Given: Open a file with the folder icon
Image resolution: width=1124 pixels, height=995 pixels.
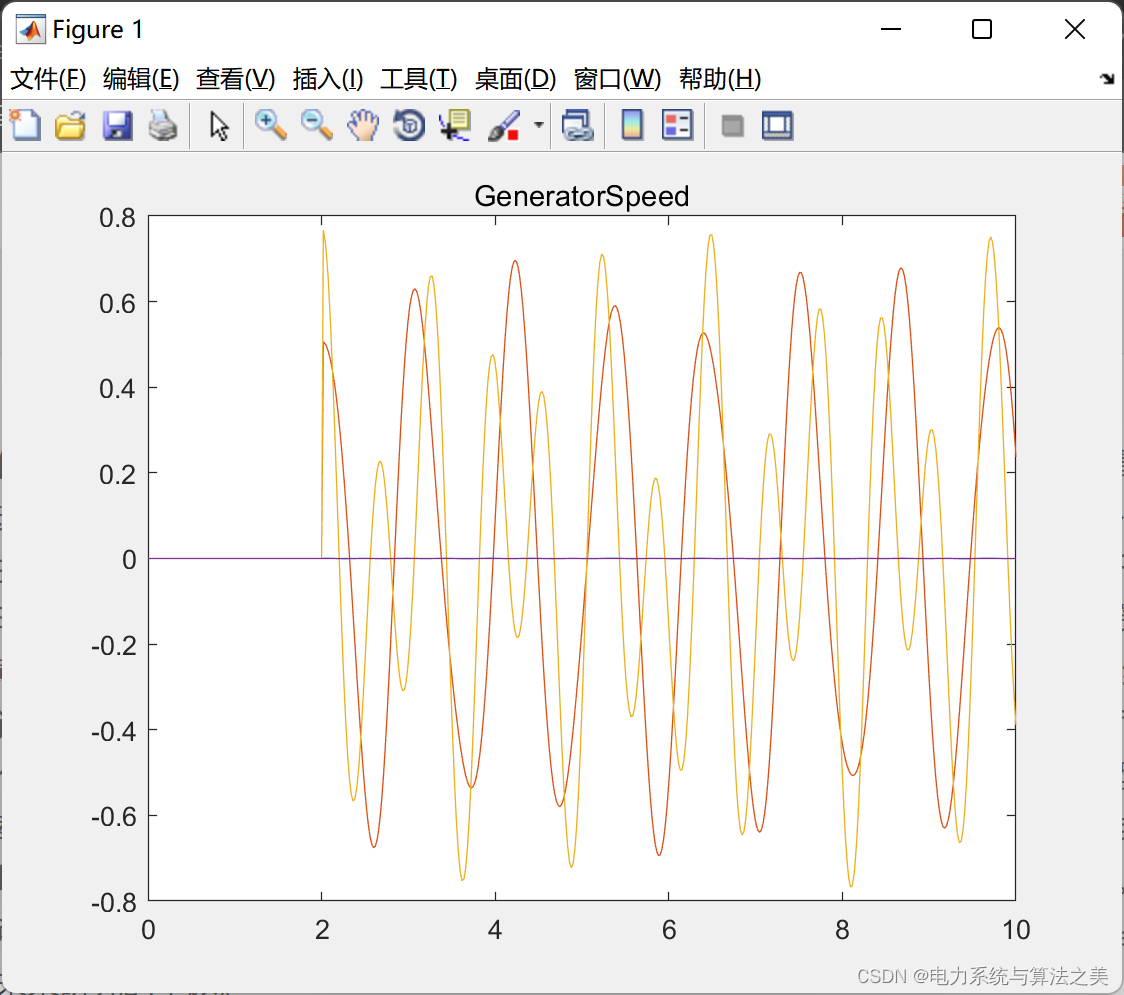Looking at the screenshot, I should 70,125.
